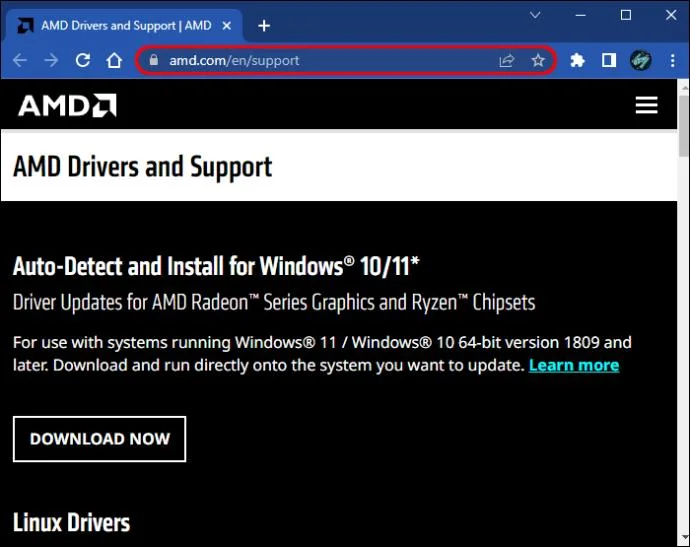View site security lock information
690x547 pixels.
point(154,59)
